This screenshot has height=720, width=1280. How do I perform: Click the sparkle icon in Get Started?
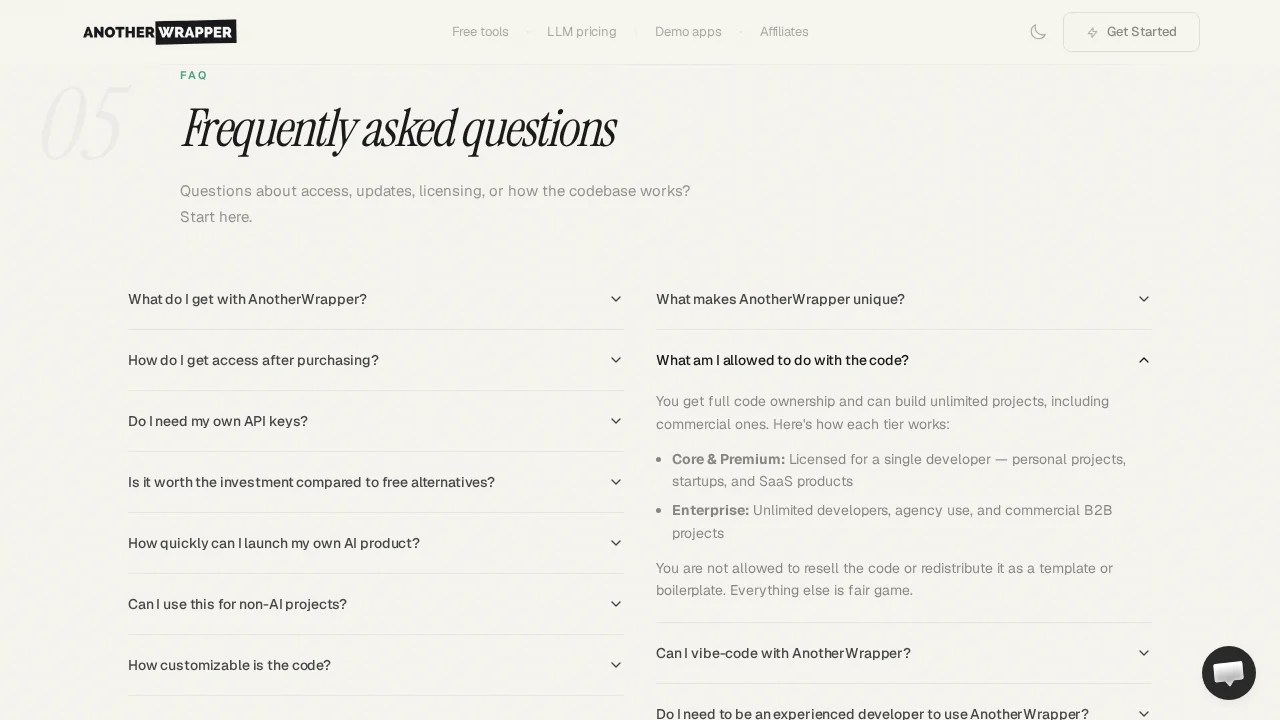pyautogui.click(x=1093, y=32)
